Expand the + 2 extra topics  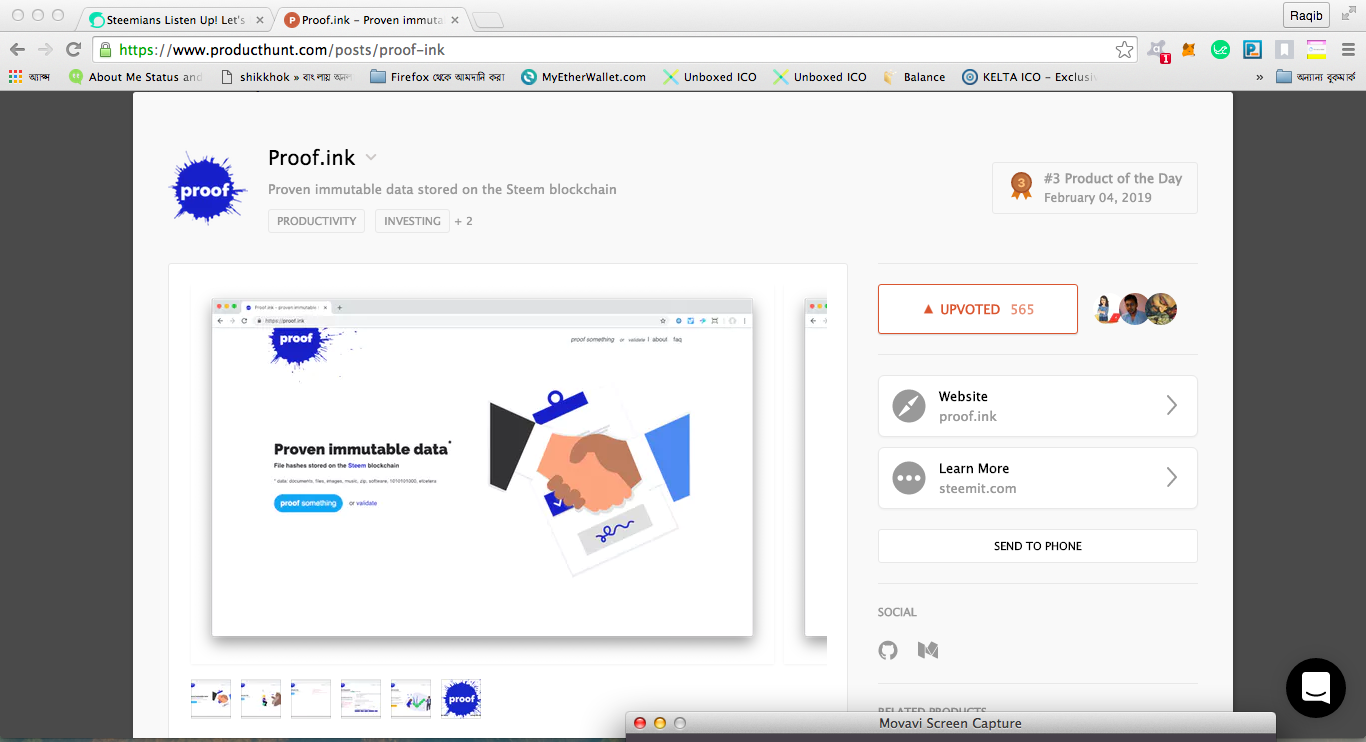point(463,221)
